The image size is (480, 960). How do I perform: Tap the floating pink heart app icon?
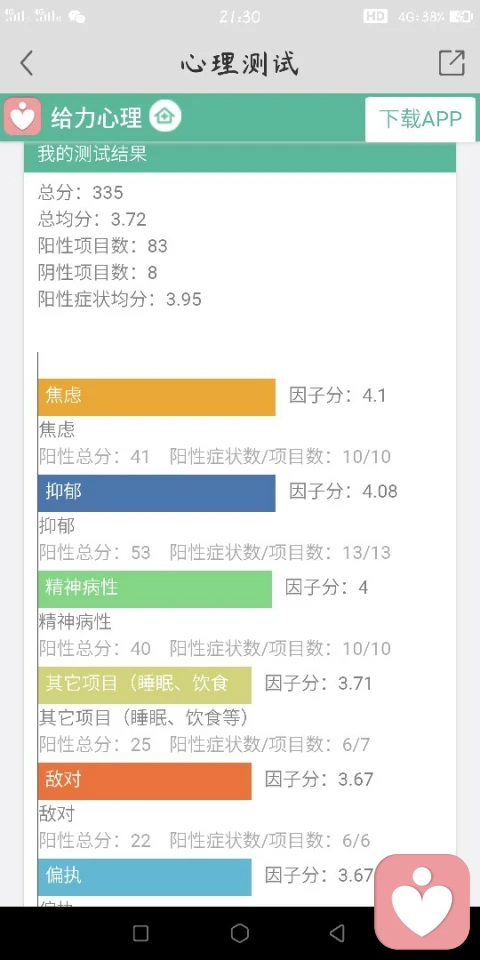(422, 901)
